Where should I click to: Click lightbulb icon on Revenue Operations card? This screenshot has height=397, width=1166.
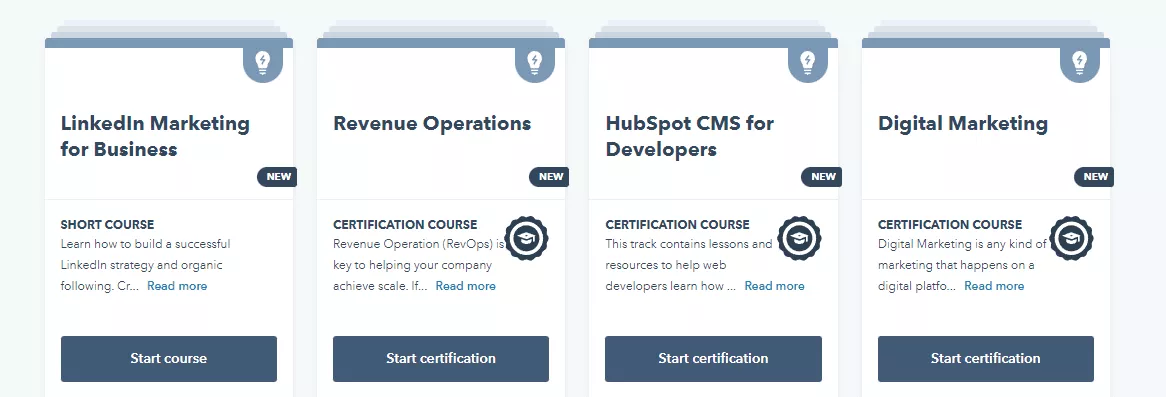click(x=535, y=63)
